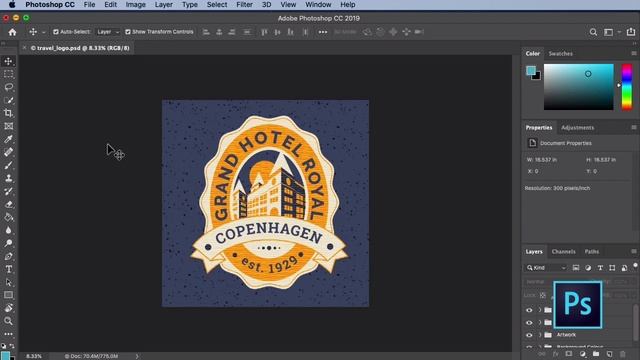640x360 pixels.
Task: Open the Edit Toolbar ellipsis at toolbar bottom
Action: pos(8,334)
